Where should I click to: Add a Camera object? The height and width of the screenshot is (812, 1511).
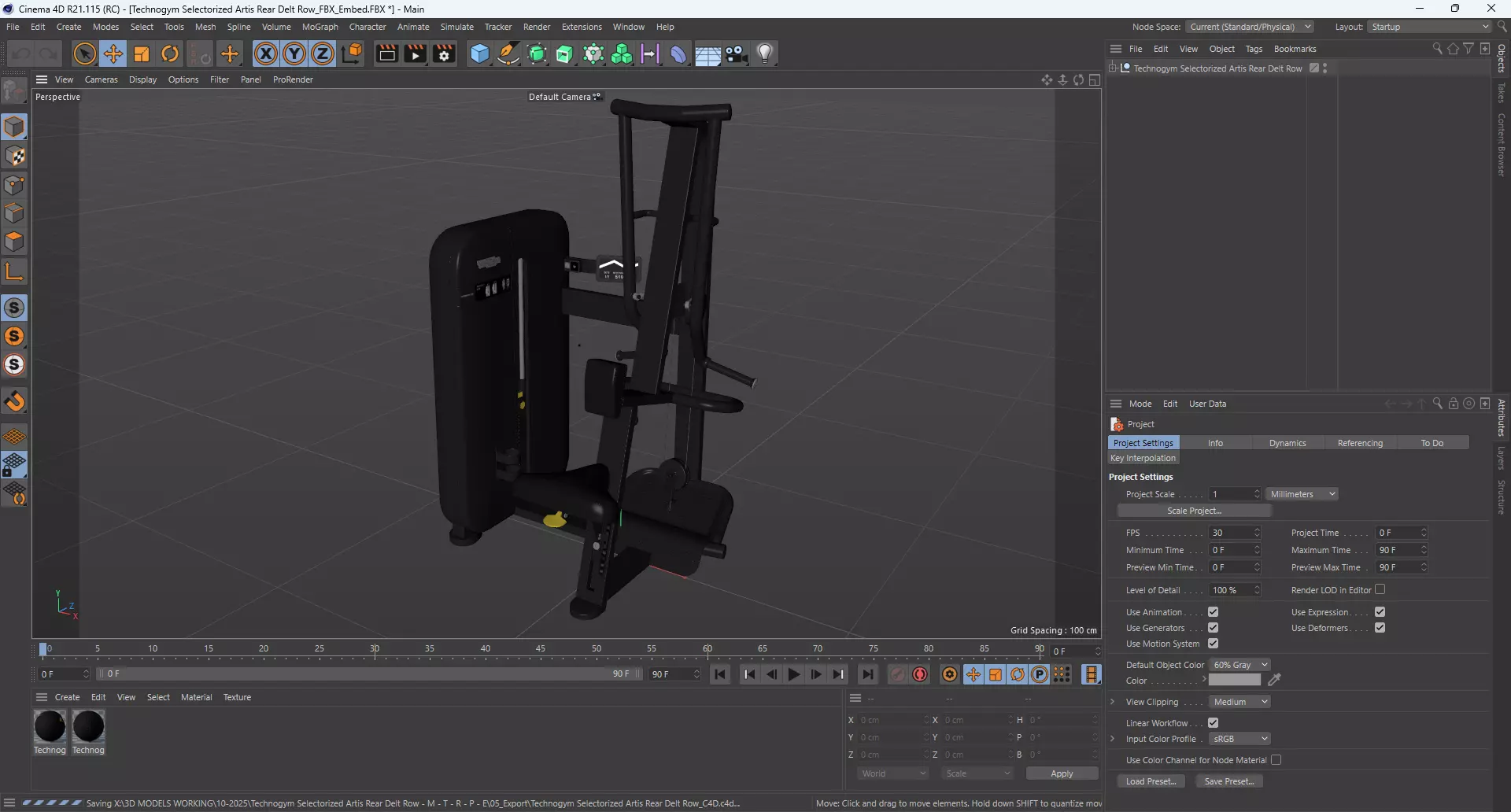[736, 54]
